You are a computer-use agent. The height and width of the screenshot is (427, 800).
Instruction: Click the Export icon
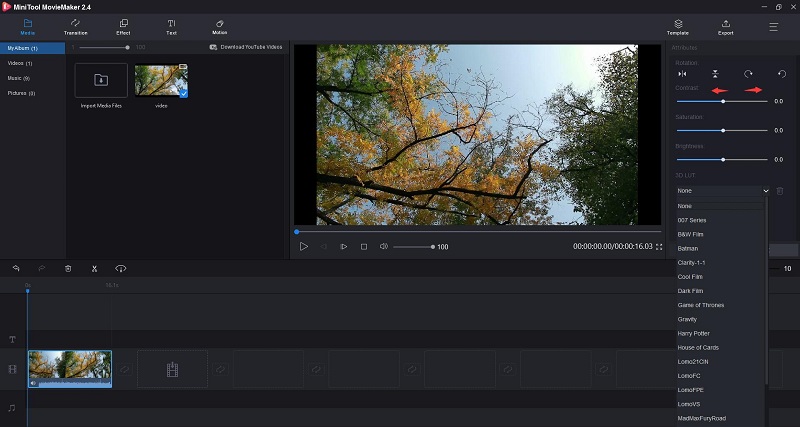[x=726, y=28]
